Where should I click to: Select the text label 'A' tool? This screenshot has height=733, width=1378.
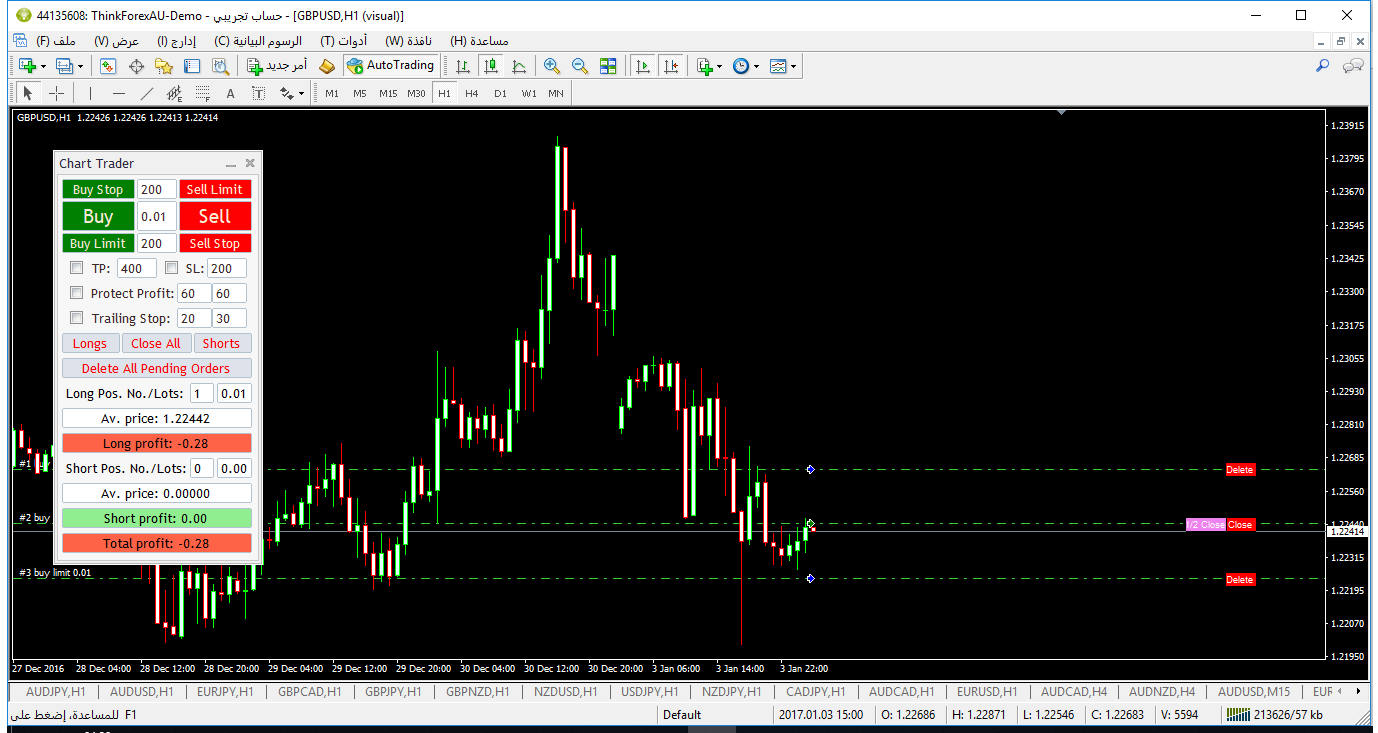pyautogui.click(x=230, y=93)
